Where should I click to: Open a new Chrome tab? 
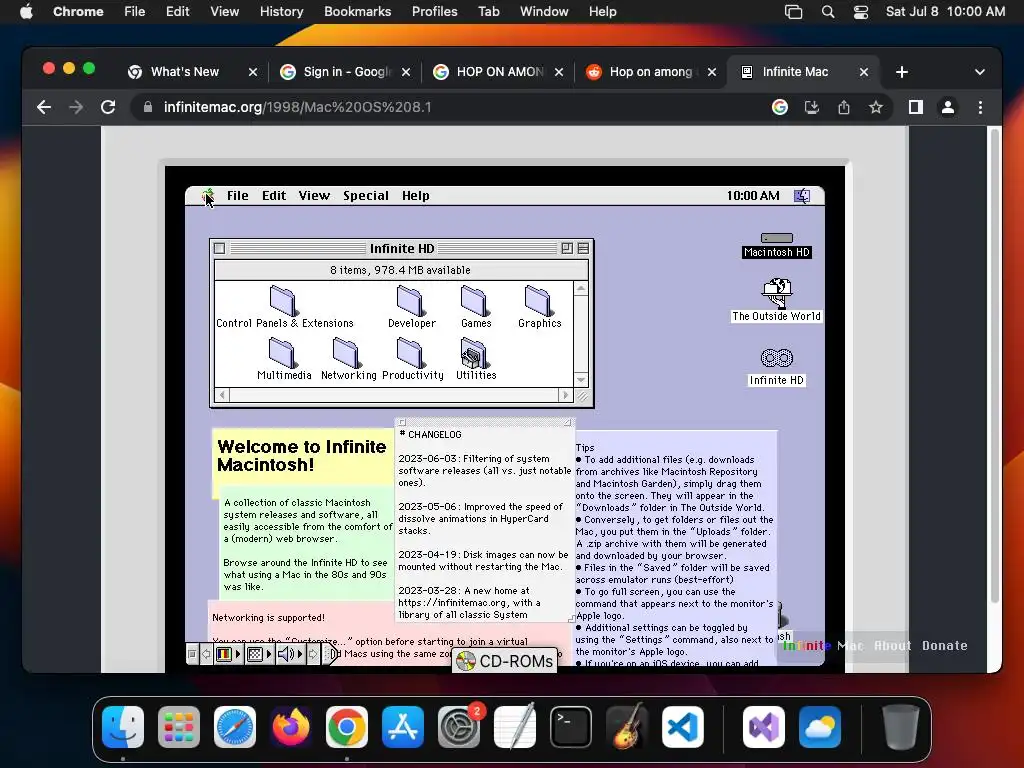coord(902,72)
